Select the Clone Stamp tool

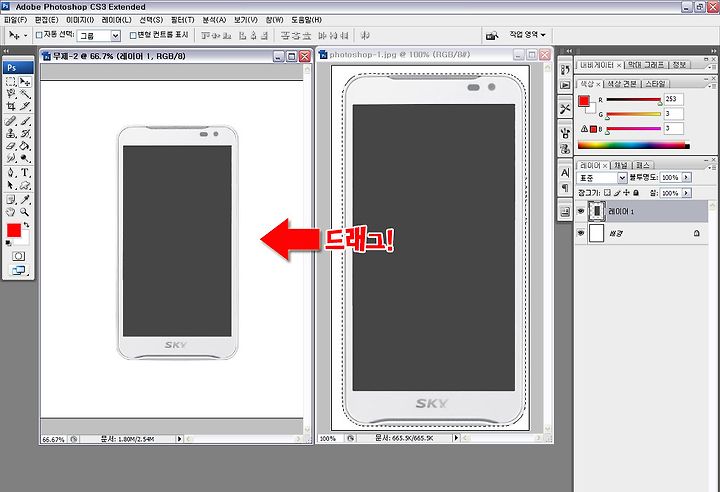[11, 134]
